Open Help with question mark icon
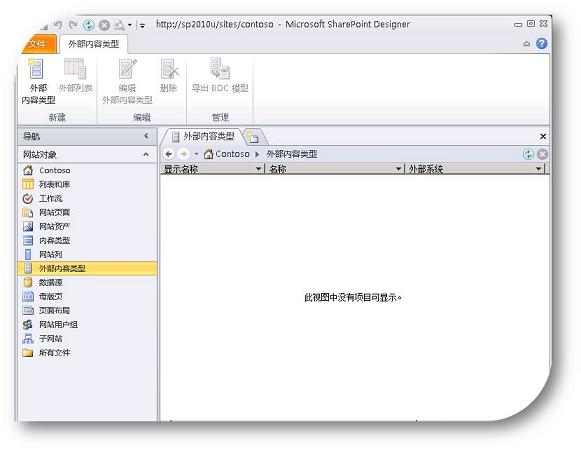The height and width of the screenshot is (450, 581). [541, 44]
